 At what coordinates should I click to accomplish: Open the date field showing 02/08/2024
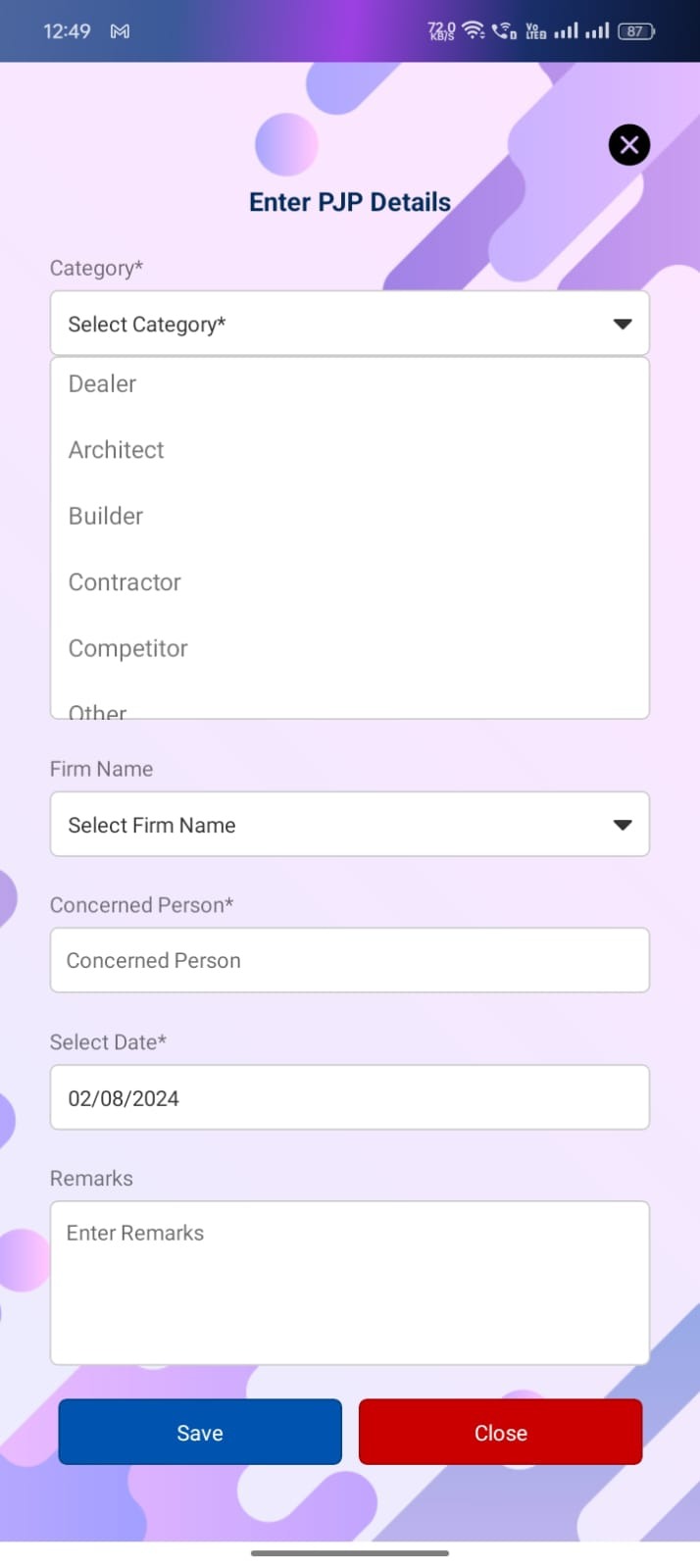click(349, 1097)
